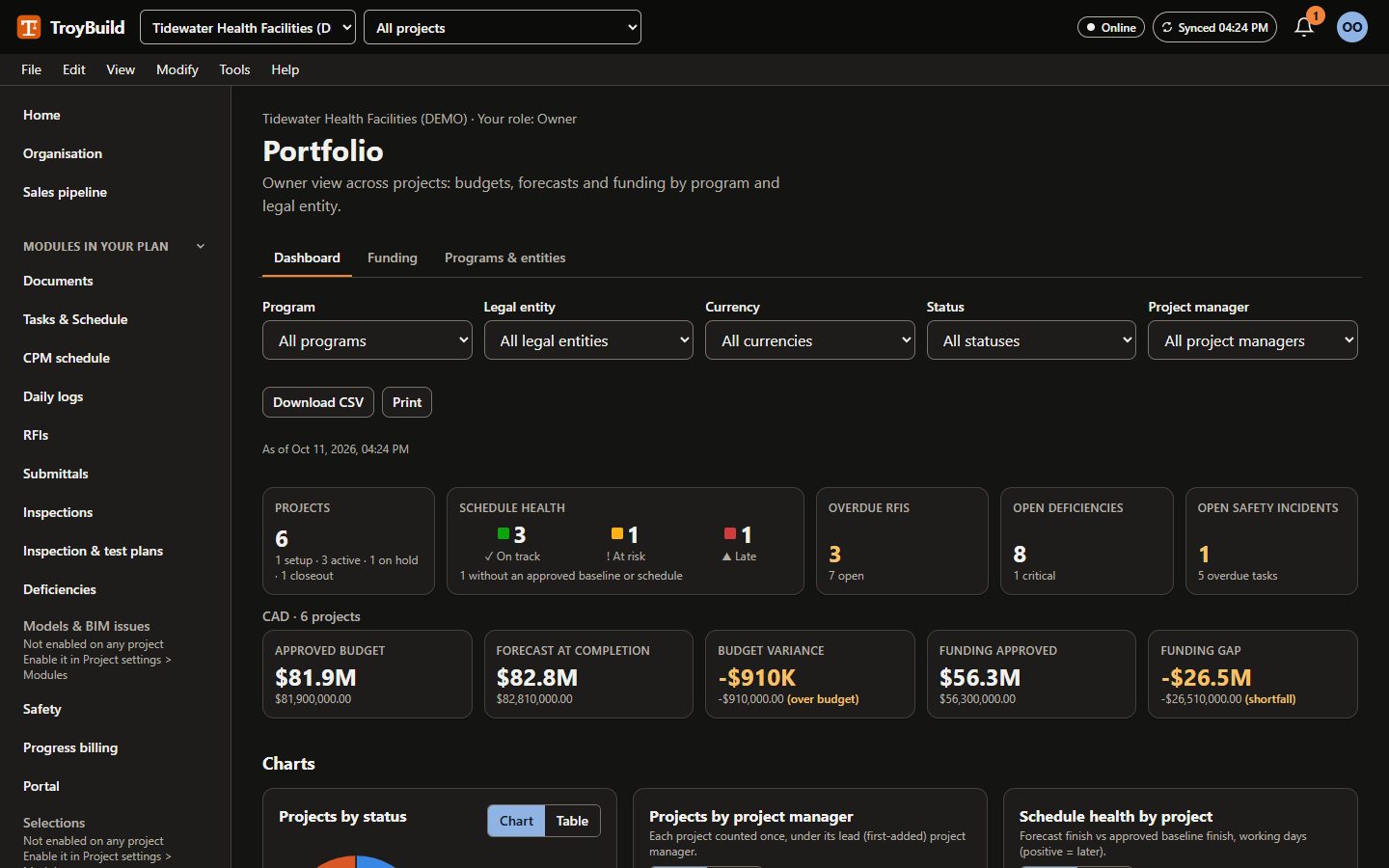Viewport: 1389px width, 868px height.
Task: Go to Sales pipeline in sidebar
Action: pyautogui.click(x=66, y=192)
